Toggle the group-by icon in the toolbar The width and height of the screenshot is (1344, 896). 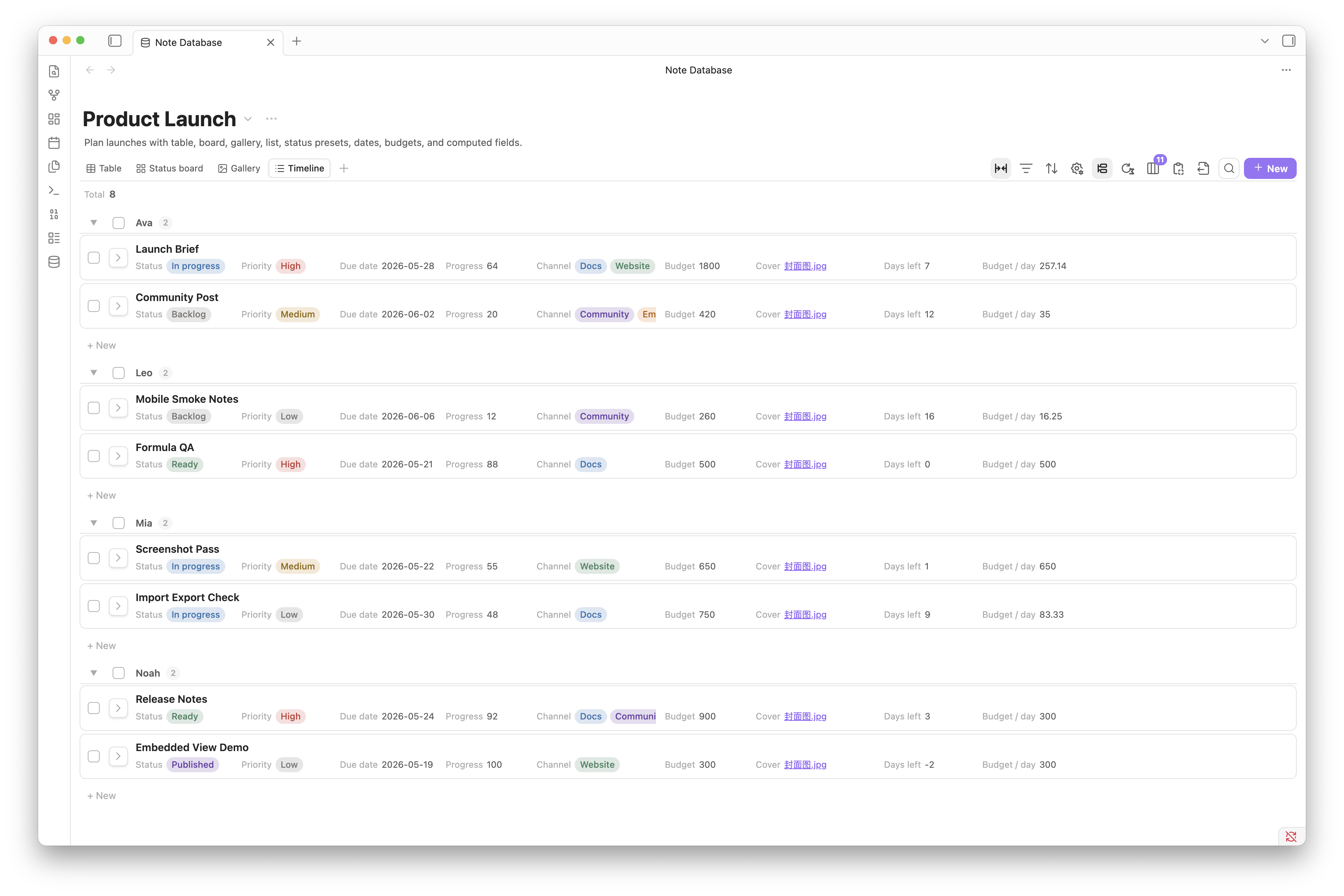tap(1102, 169)
